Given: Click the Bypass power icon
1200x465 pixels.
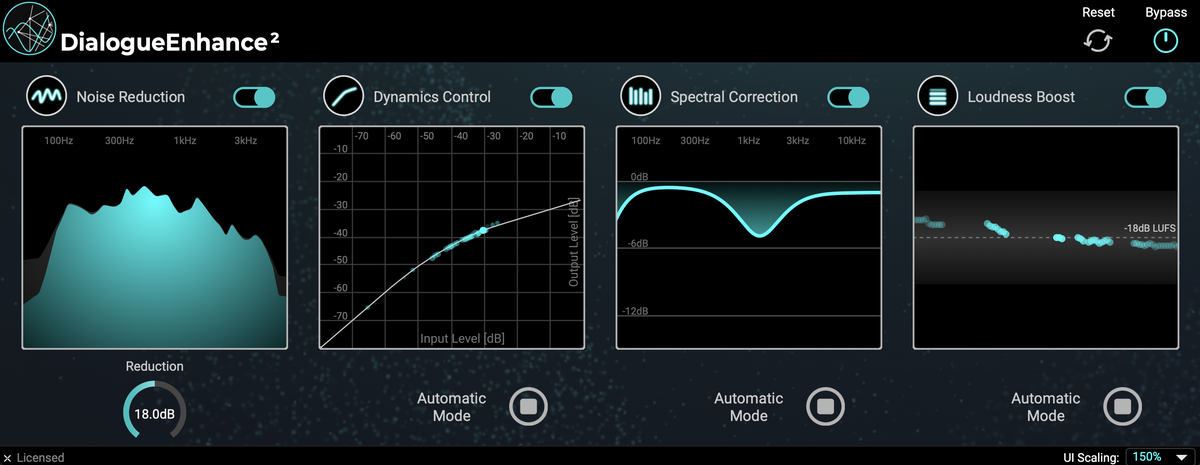Looking at the screenshot, I should pos(1165,41).
